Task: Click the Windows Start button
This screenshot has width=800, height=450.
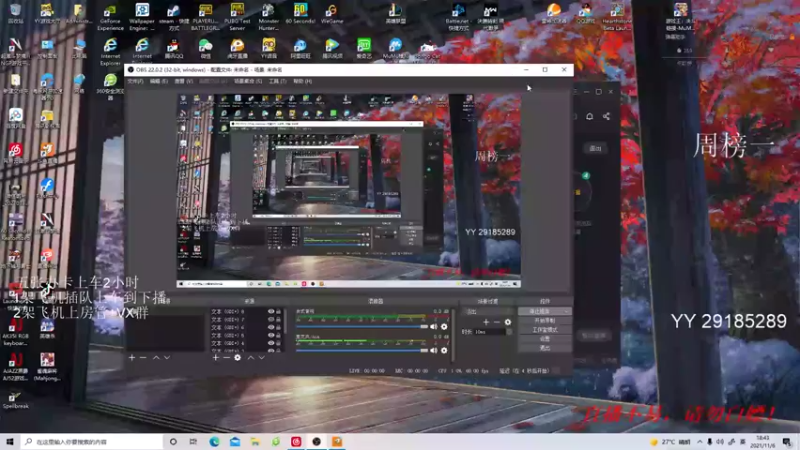Action: coord(10,442)
